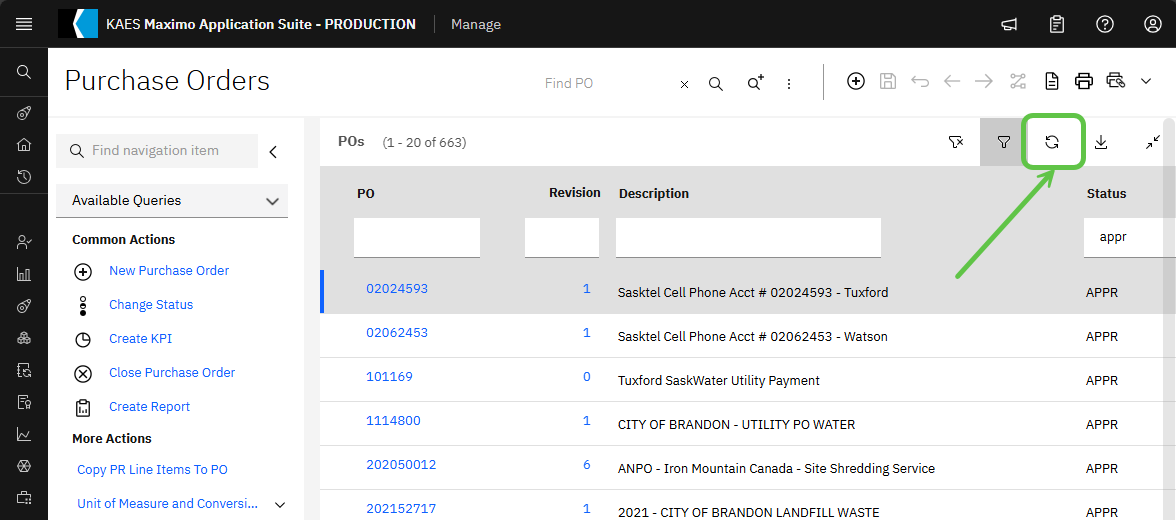Click the refresh icon in POs table
The width and height of the screenshot is (1176, 520).
pos(1052,142)
